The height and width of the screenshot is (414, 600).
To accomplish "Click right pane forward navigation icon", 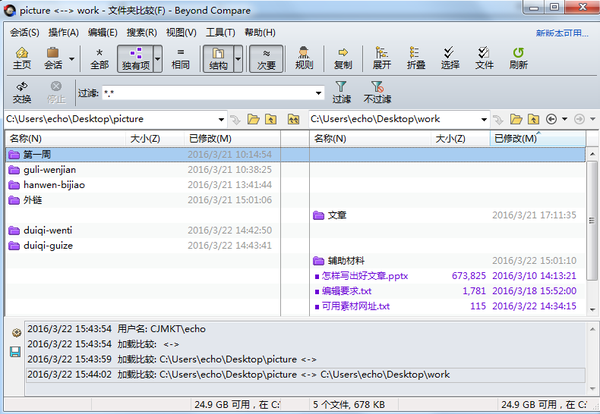I will [x=579, y=119].
